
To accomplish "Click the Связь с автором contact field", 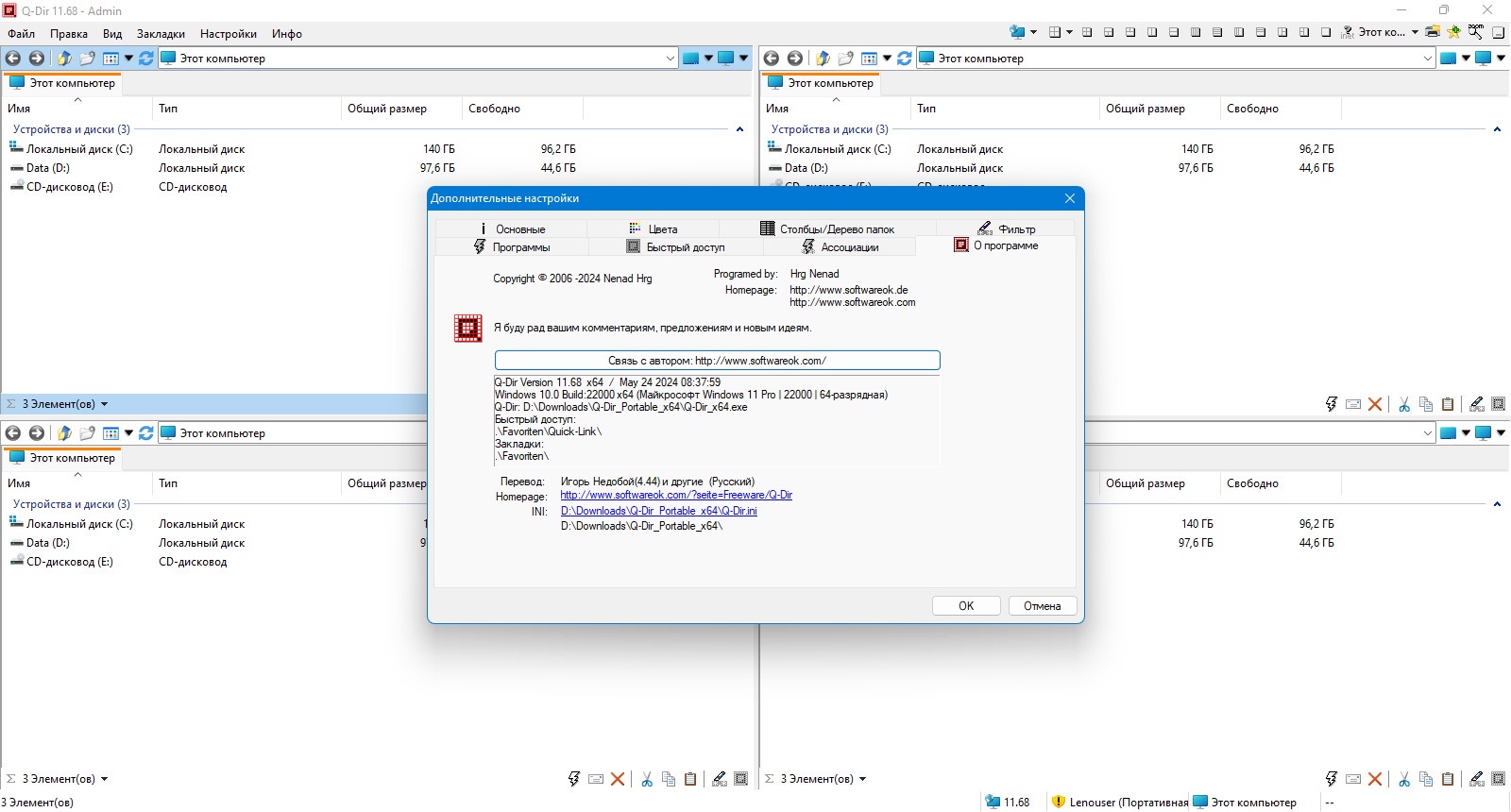I will [x=717, y=361].
